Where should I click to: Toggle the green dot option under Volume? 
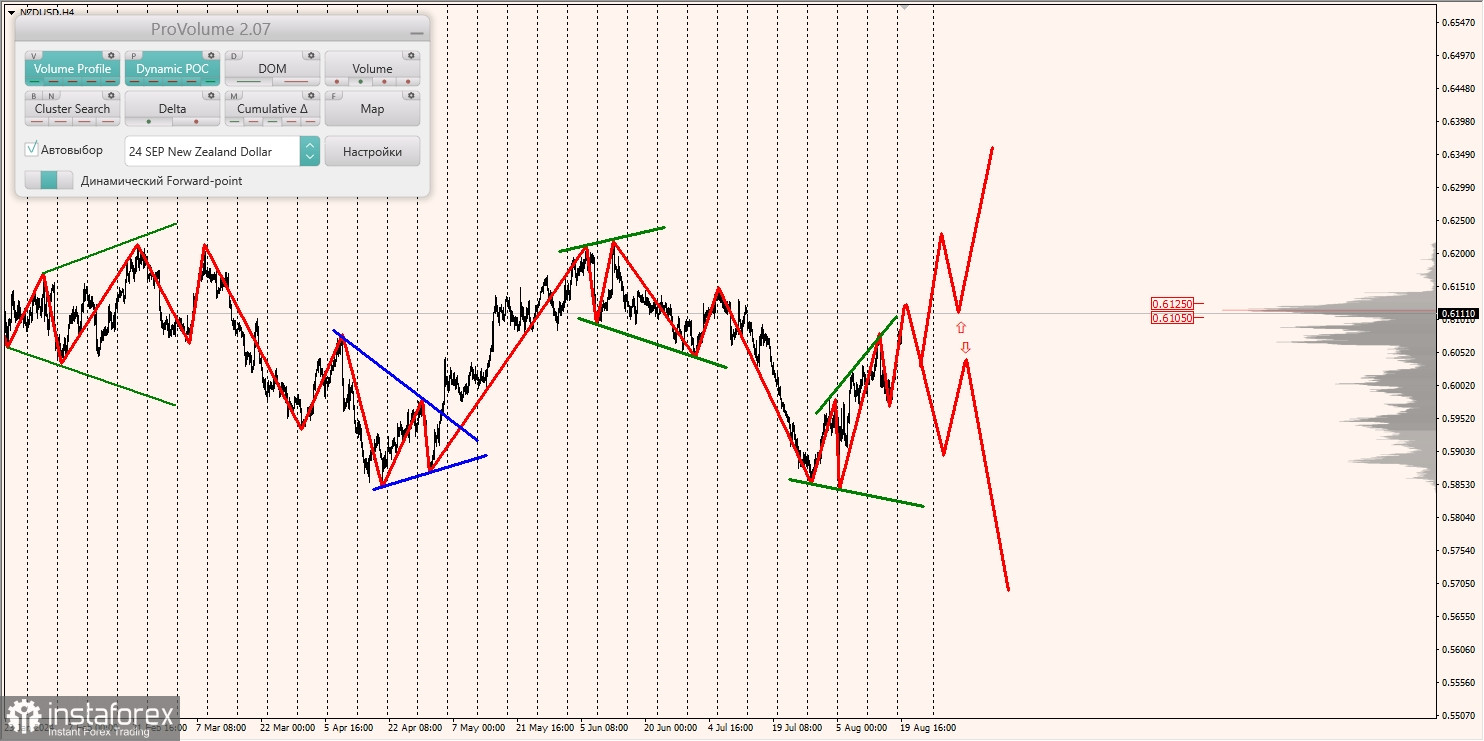[361, 81]
